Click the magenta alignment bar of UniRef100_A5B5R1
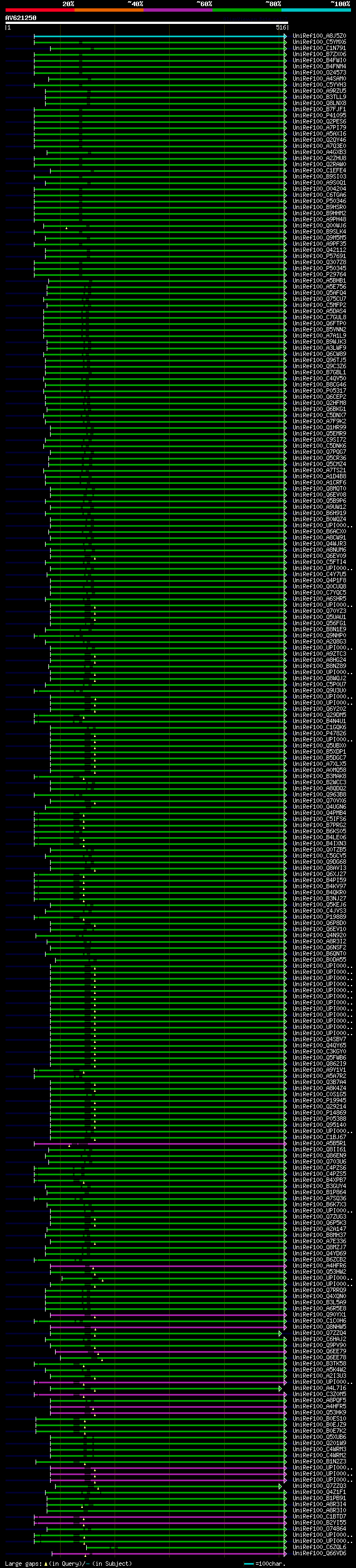Screen dimensions: 356x1568 (x=160, y=1144)
